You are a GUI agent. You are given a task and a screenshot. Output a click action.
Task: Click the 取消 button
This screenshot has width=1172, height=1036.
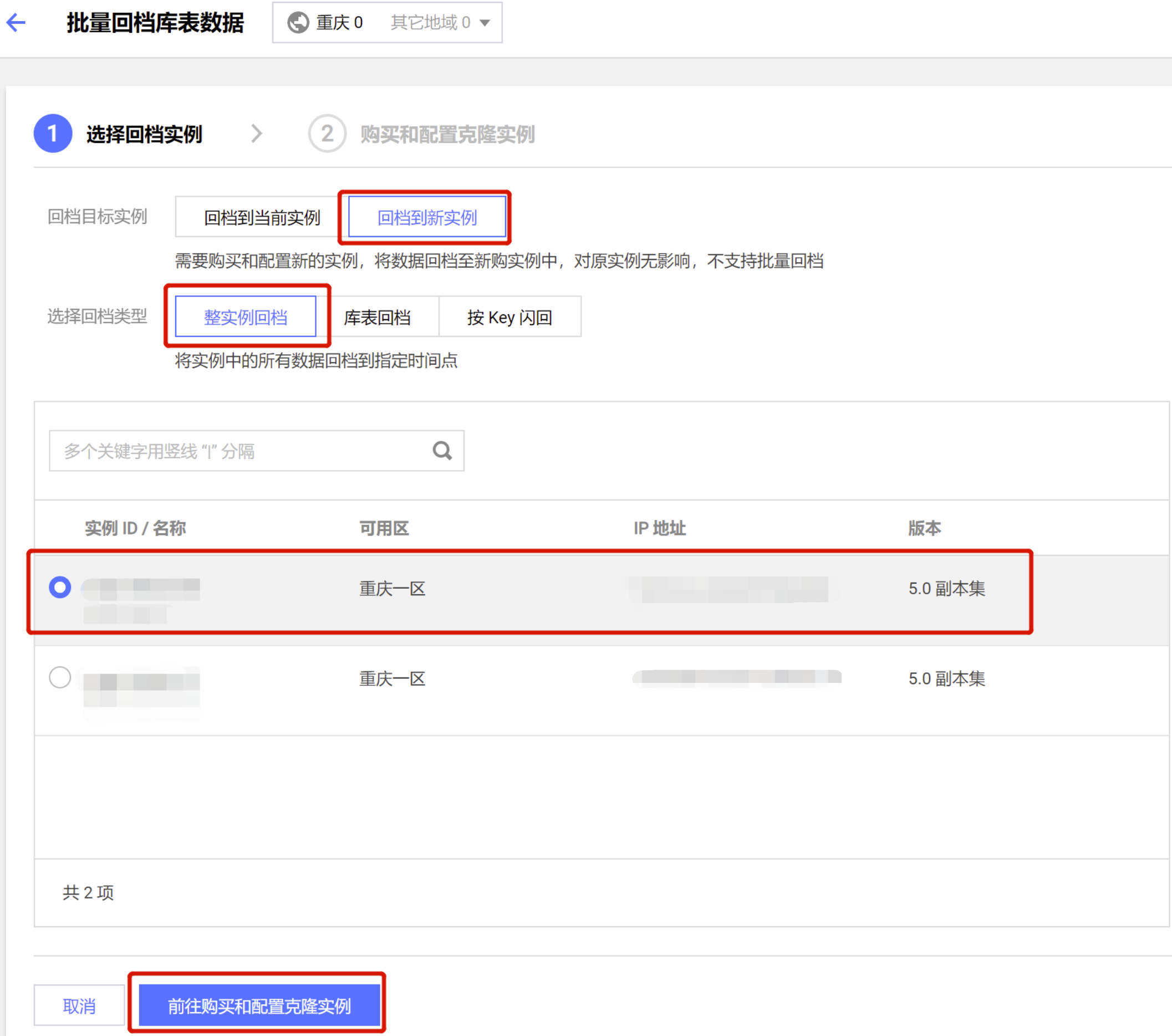click(79, 1006)
